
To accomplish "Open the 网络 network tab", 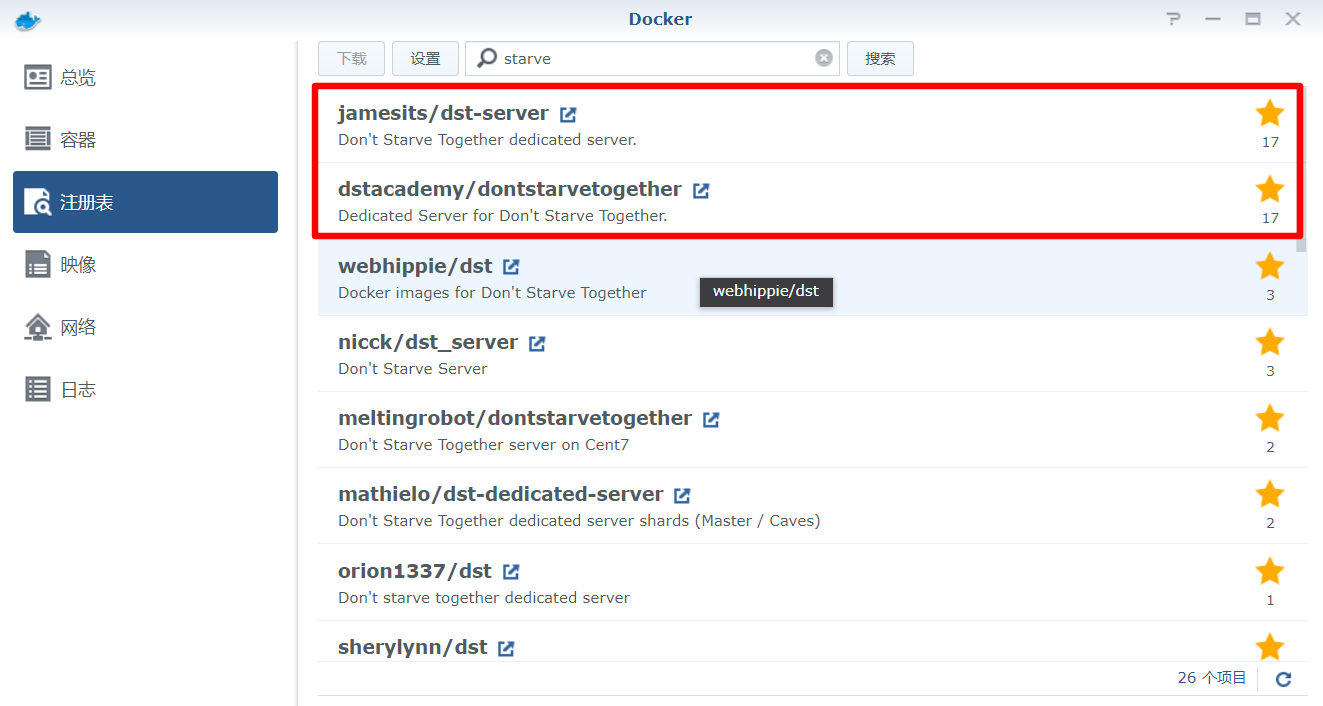I will pyautogui.click(x=145, y=326).
